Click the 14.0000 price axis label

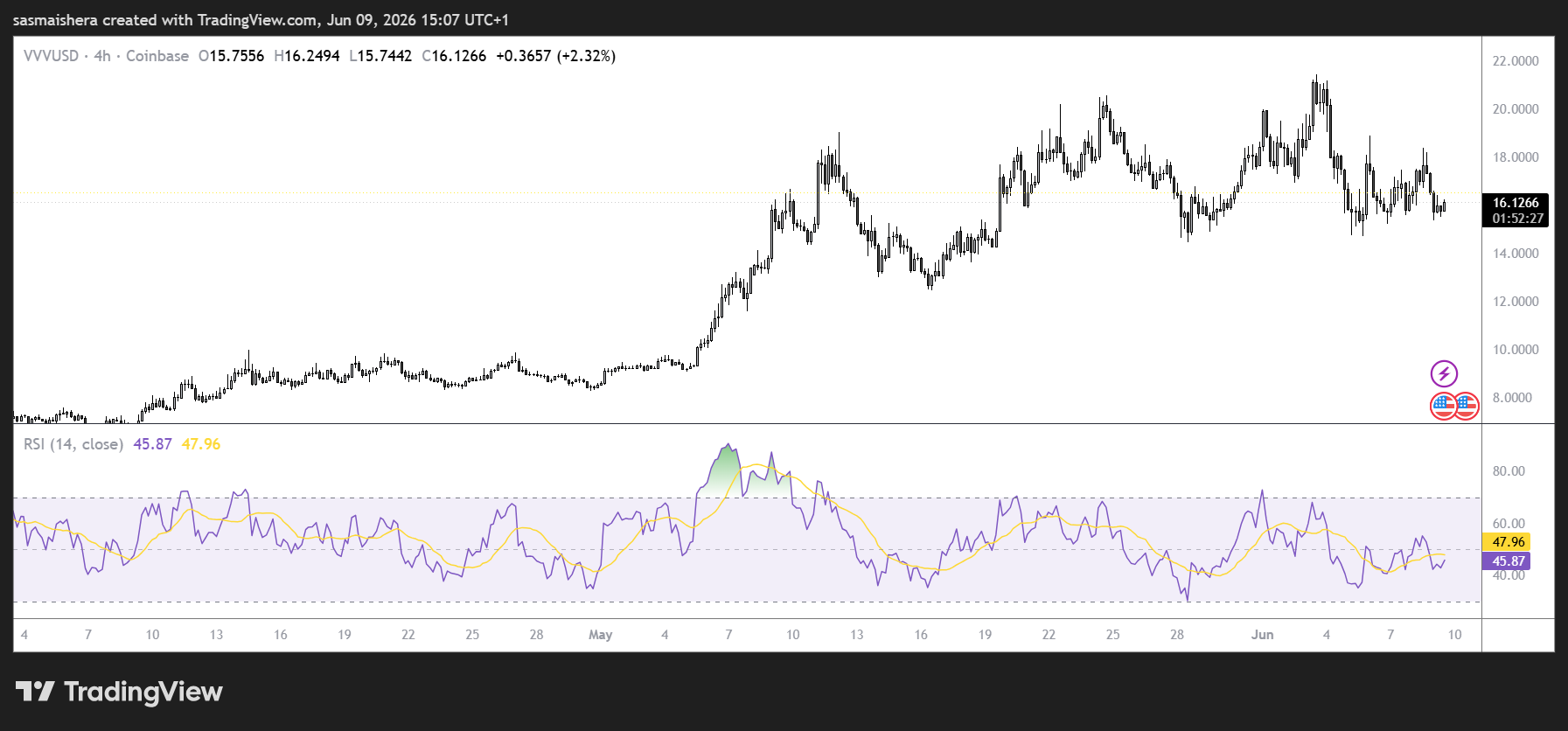tap(1516, 254)
